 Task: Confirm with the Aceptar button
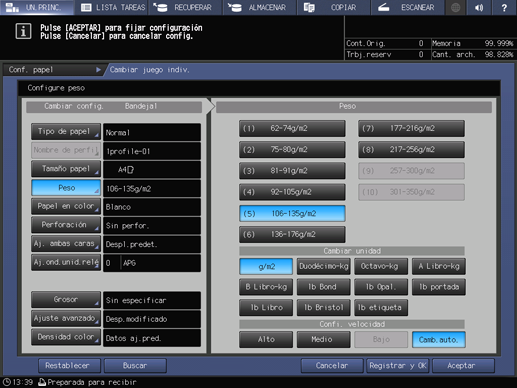click(x=463, y=366)
